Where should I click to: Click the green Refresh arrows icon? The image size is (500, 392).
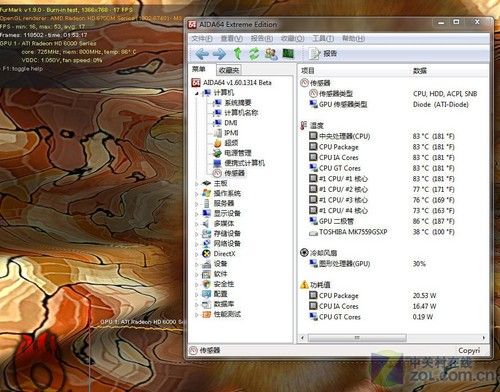pyautogui.click(x=254, y=53)
